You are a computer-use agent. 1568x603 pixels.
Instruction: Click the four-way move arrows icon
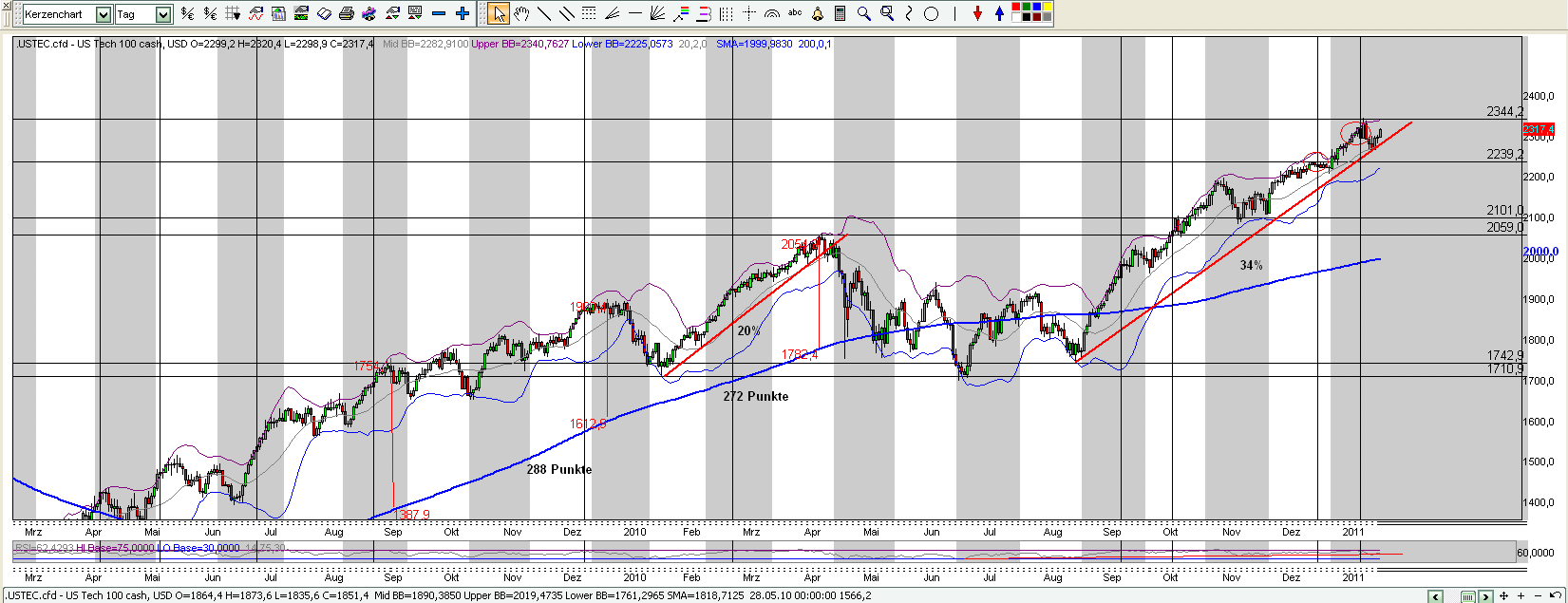click(x=1503, y=596)
